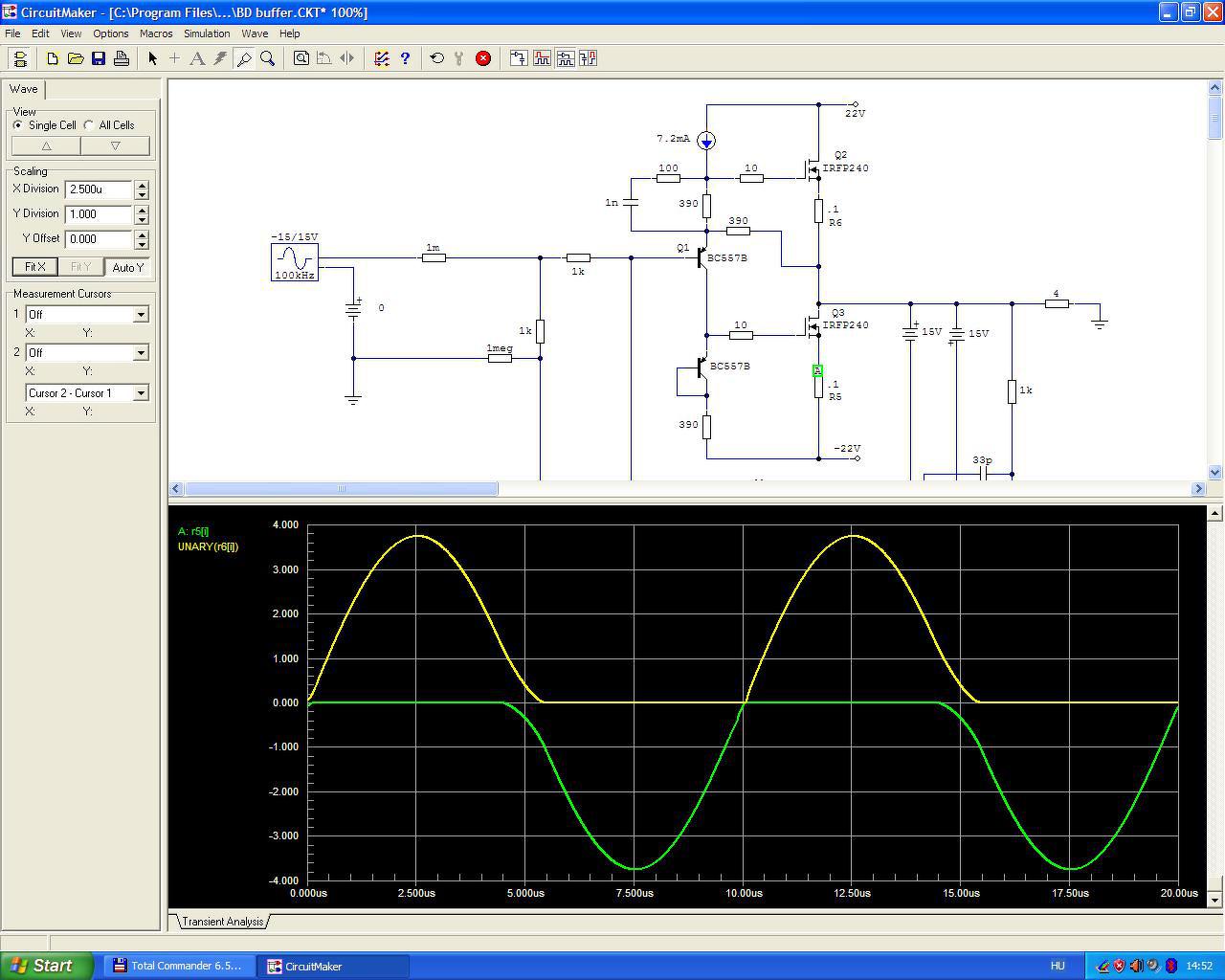This screenshot has height=980, width=1225.
Task: Increase the X Division value
Action: (142, 185)
